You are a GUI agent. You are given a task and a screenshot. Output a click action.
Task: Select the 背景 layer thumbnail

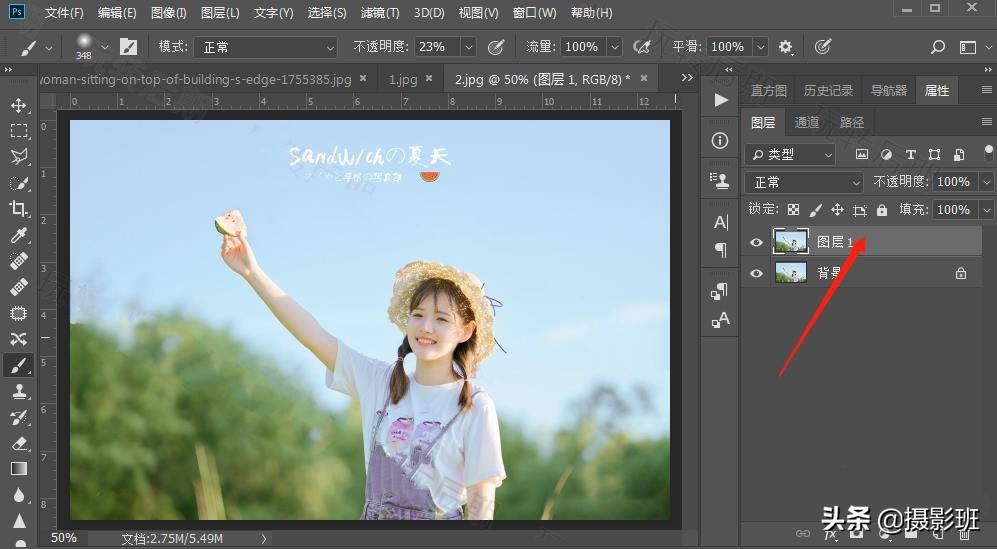pos(791,273)
